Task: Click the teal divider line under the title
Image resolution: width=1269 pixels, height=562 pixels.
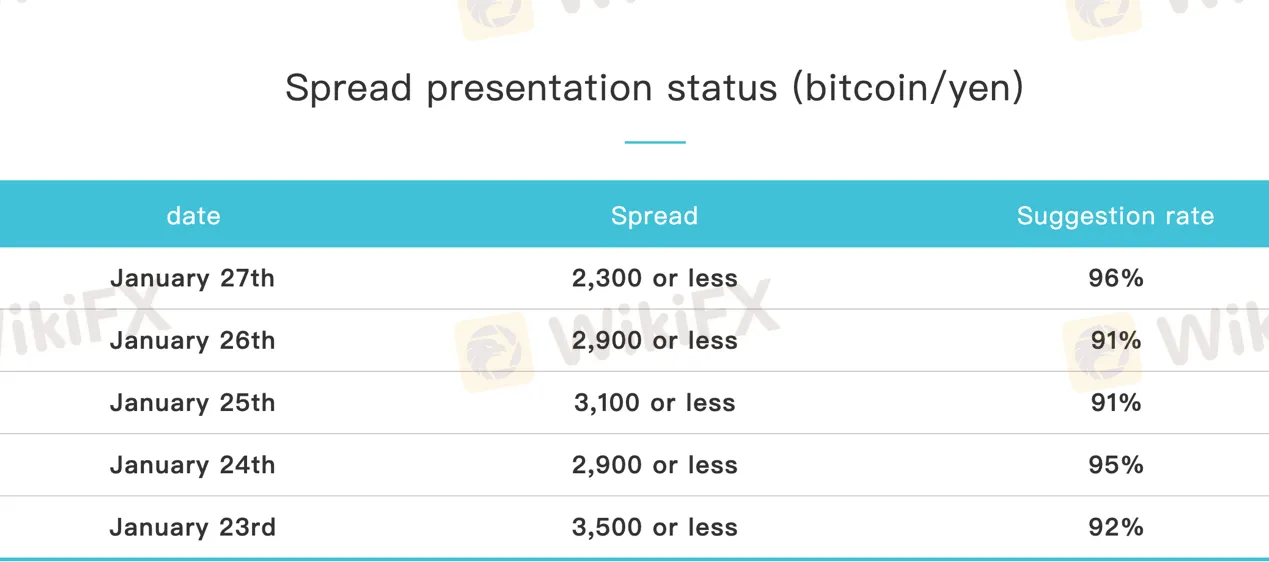Action: click(x=655, y=142)
